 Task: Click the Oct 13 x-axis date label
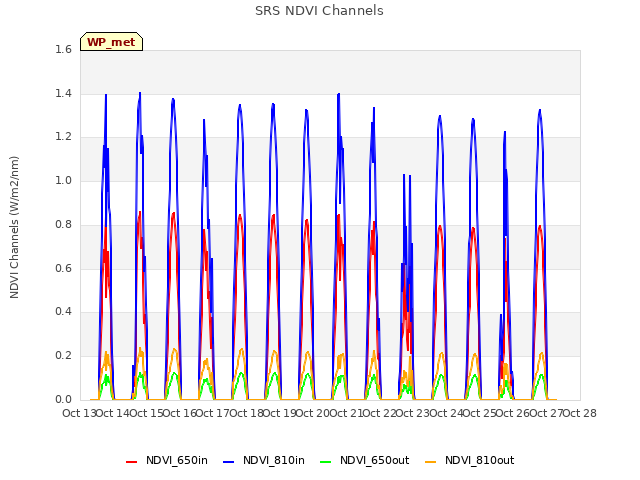point(79,413)
